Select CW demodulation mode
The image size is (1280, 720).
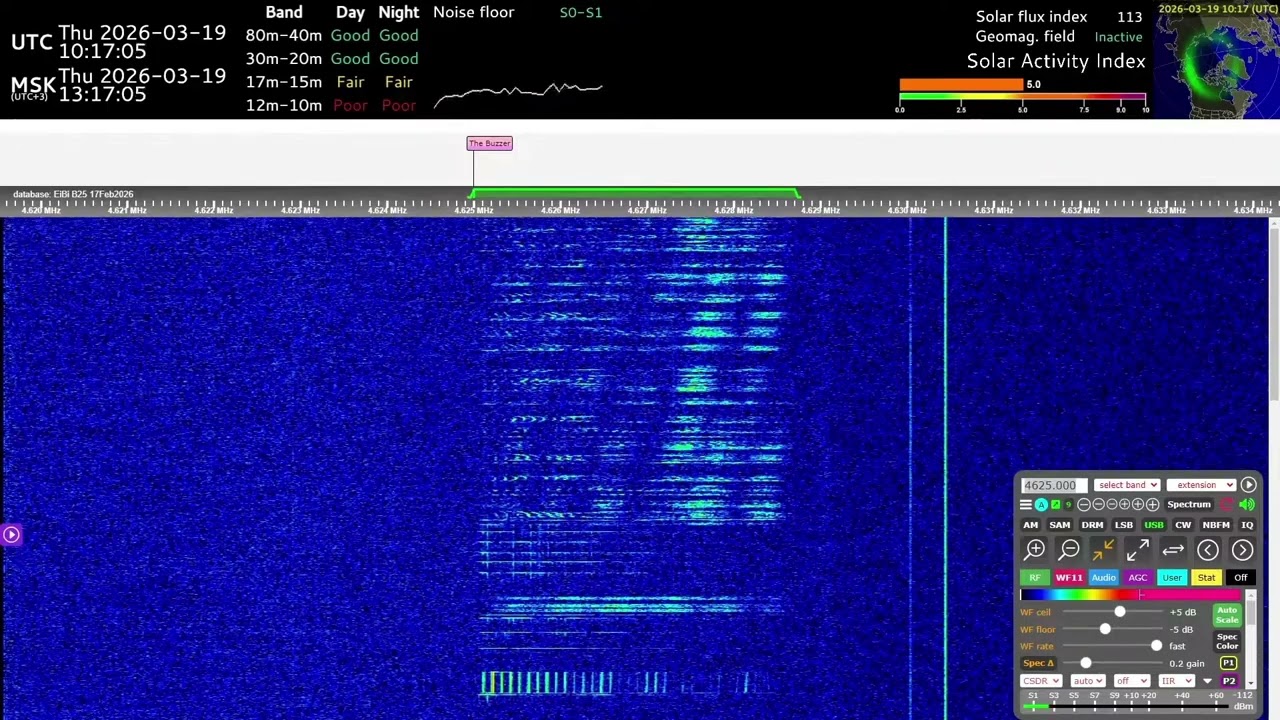tap(1183, 525)
